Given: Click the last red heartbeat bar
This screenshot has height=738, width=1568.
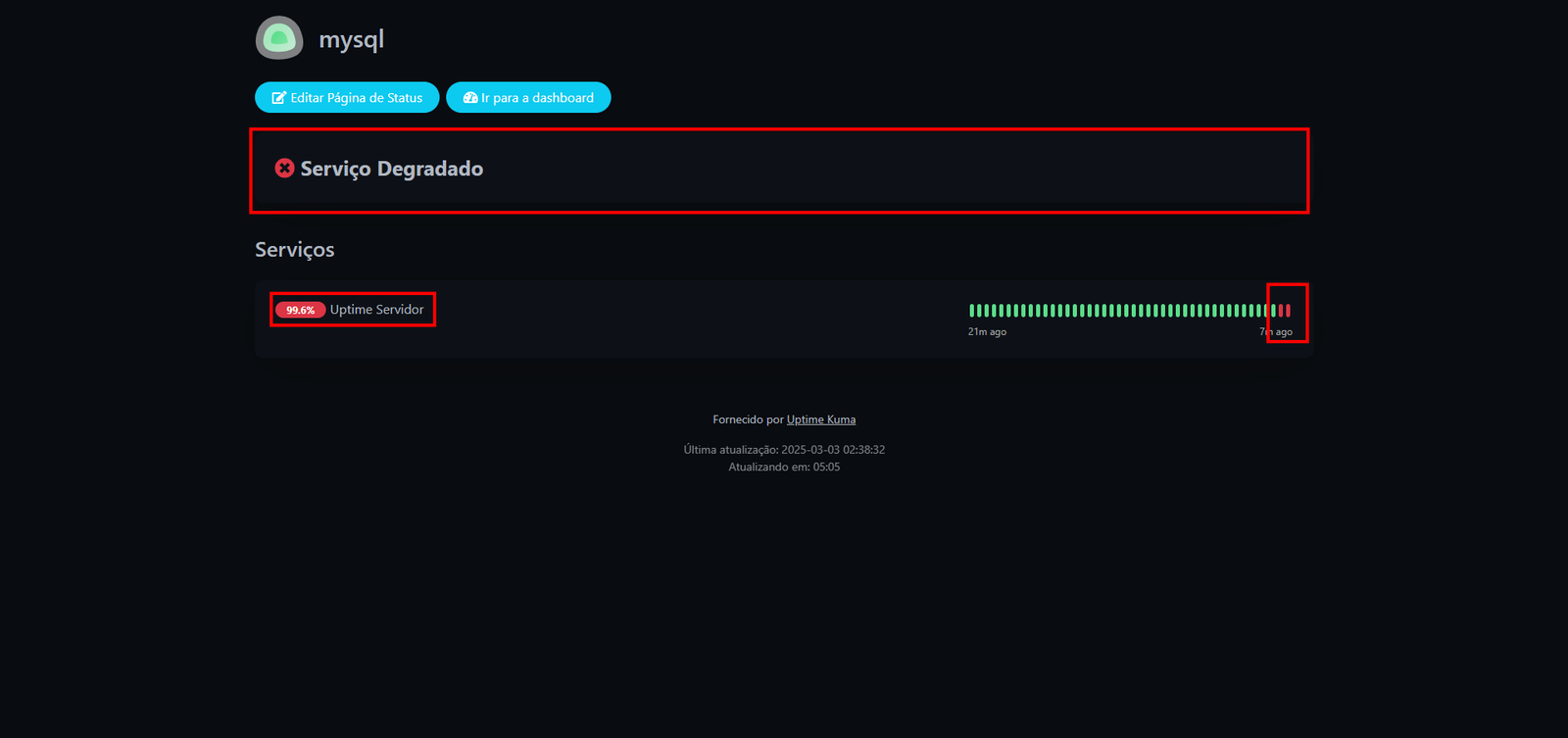Looking at the screenshot, I should tap(1288, 311).
